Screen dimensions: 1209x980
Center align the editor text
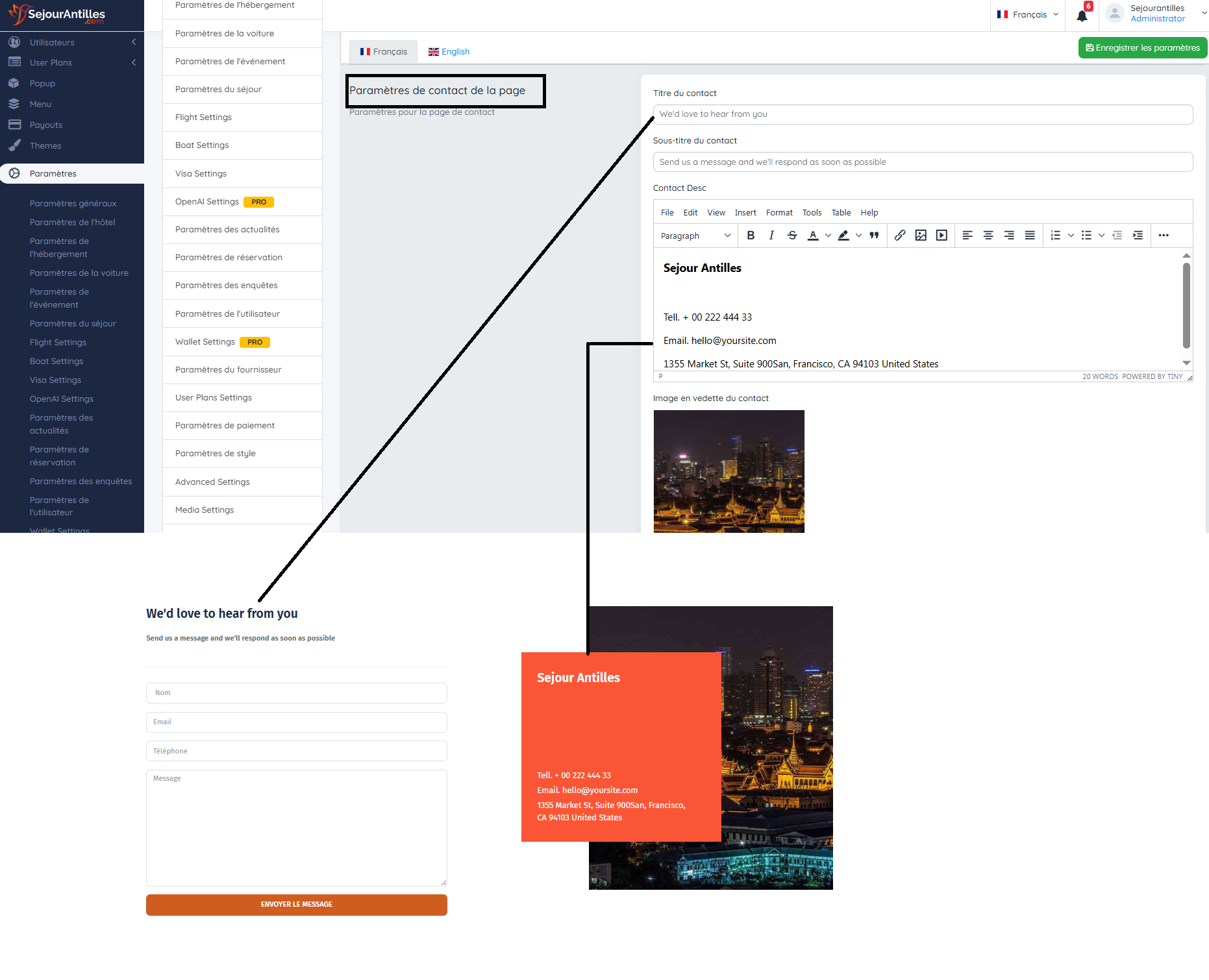(x=988, y=236)
